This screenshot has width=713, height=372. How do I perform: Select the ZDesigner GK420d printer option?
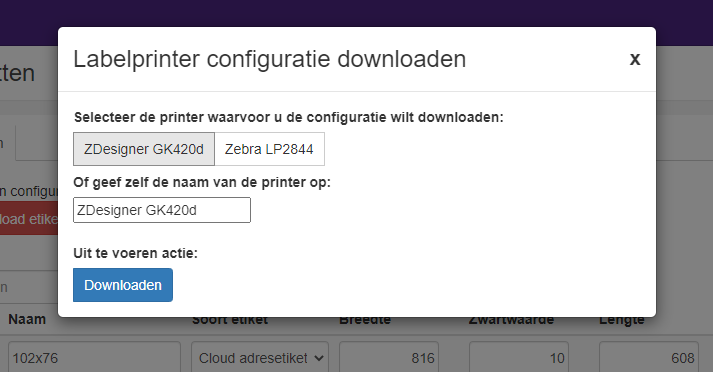click(144, 149)
